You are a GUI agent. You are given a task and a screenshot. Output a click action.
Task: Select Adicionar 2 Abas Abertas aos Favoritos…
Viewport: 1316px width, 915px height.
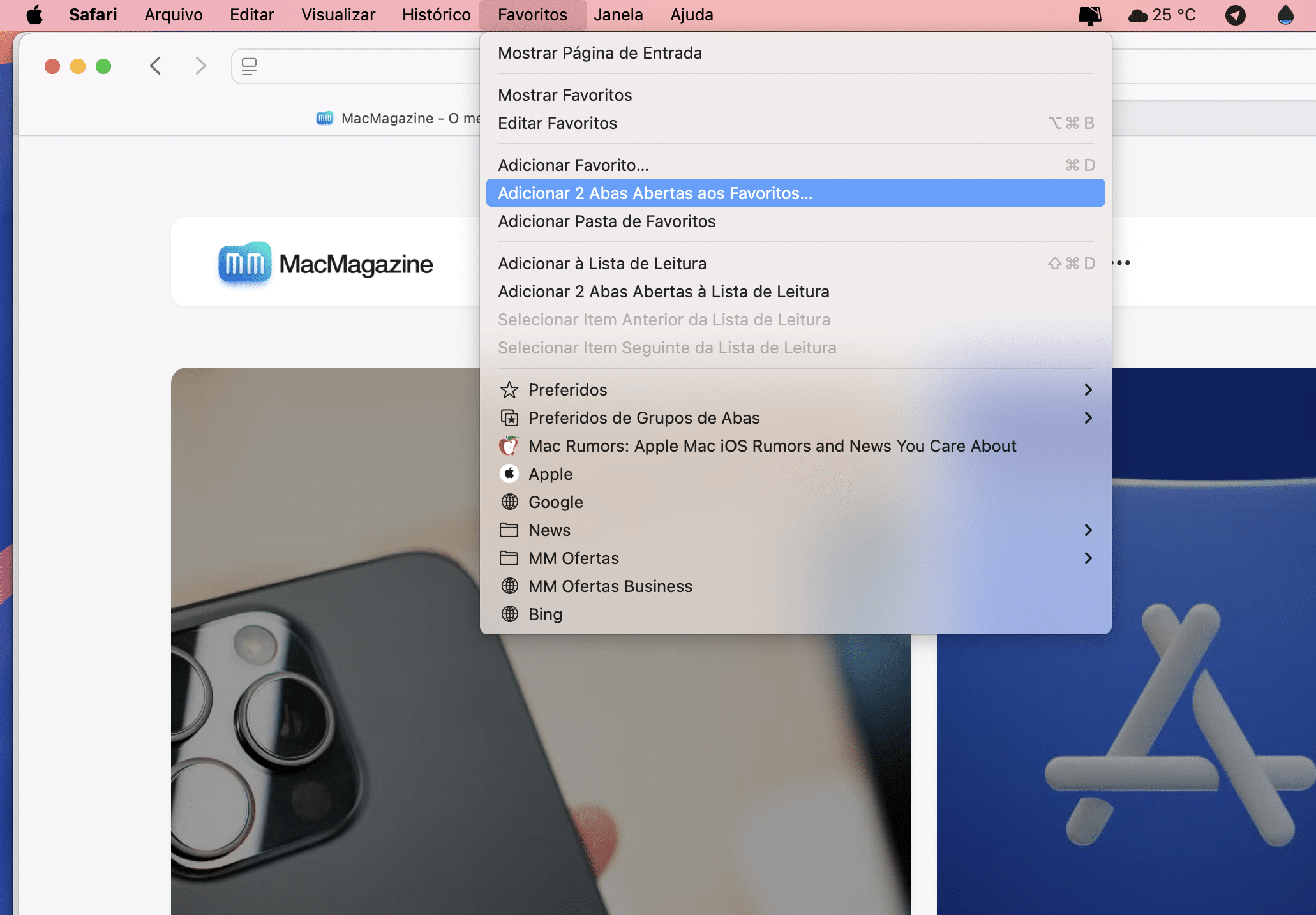796,193
